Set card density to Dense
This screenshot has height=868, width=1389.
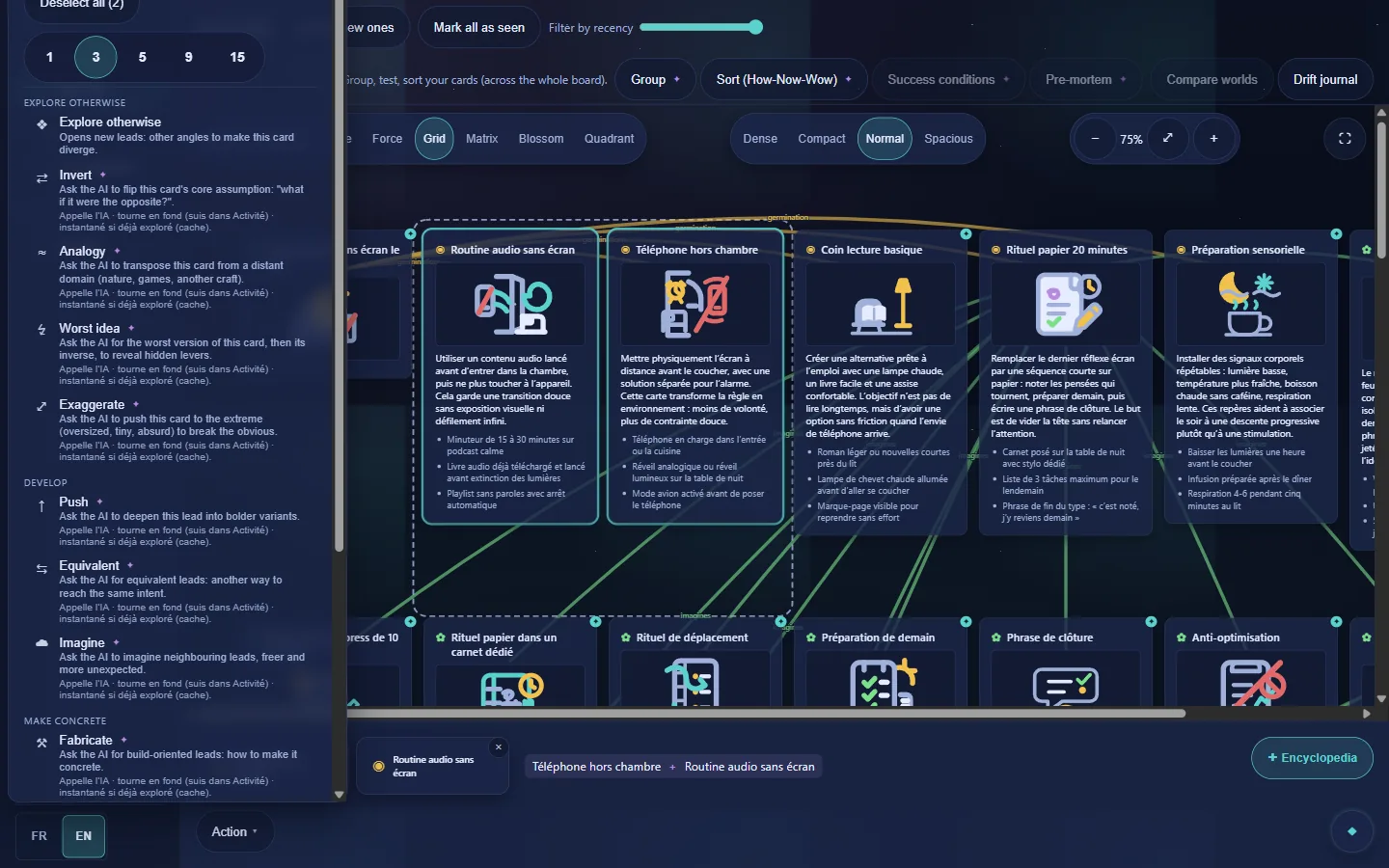click(760, 139)
